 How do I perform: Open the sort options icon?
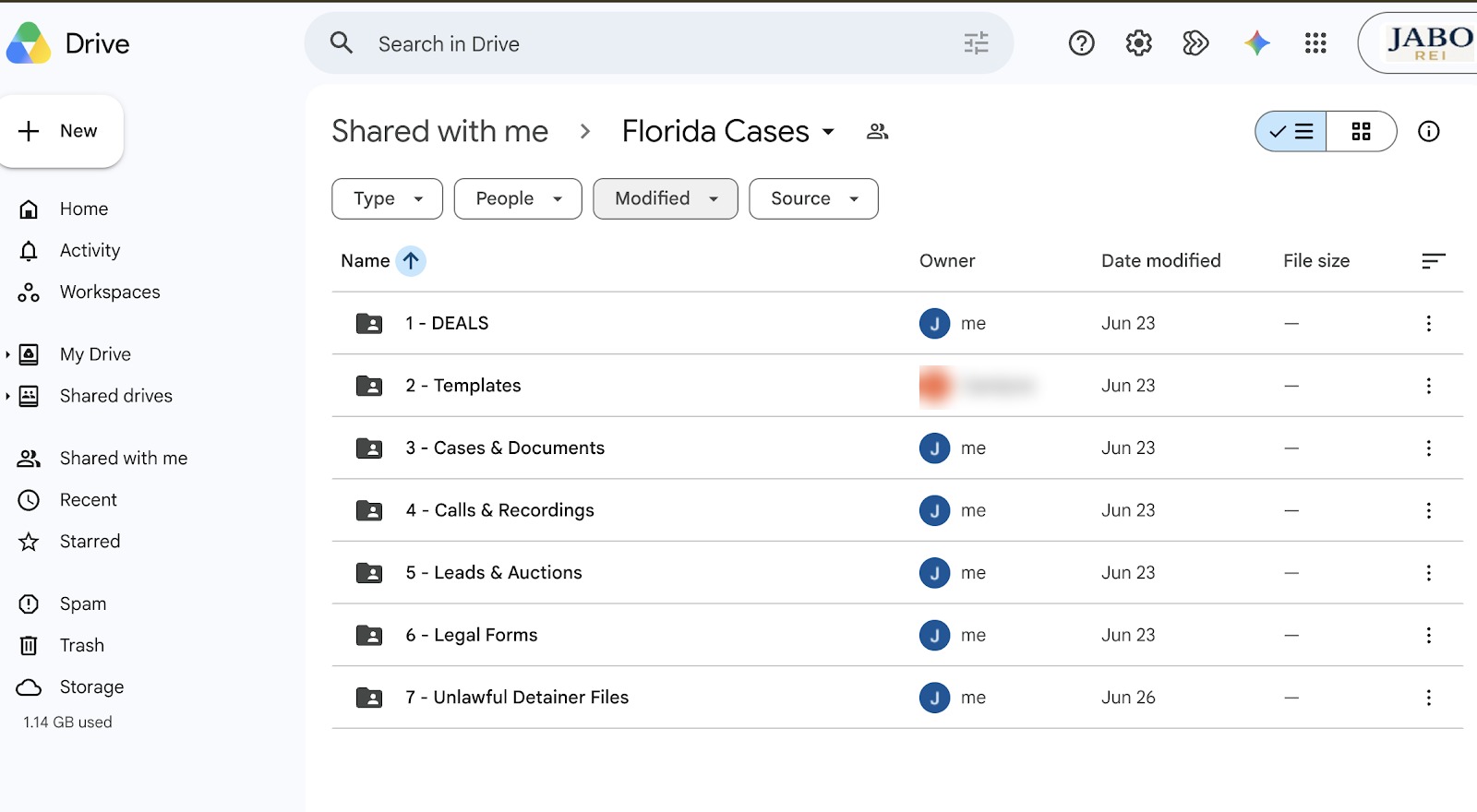point(1433,261)
